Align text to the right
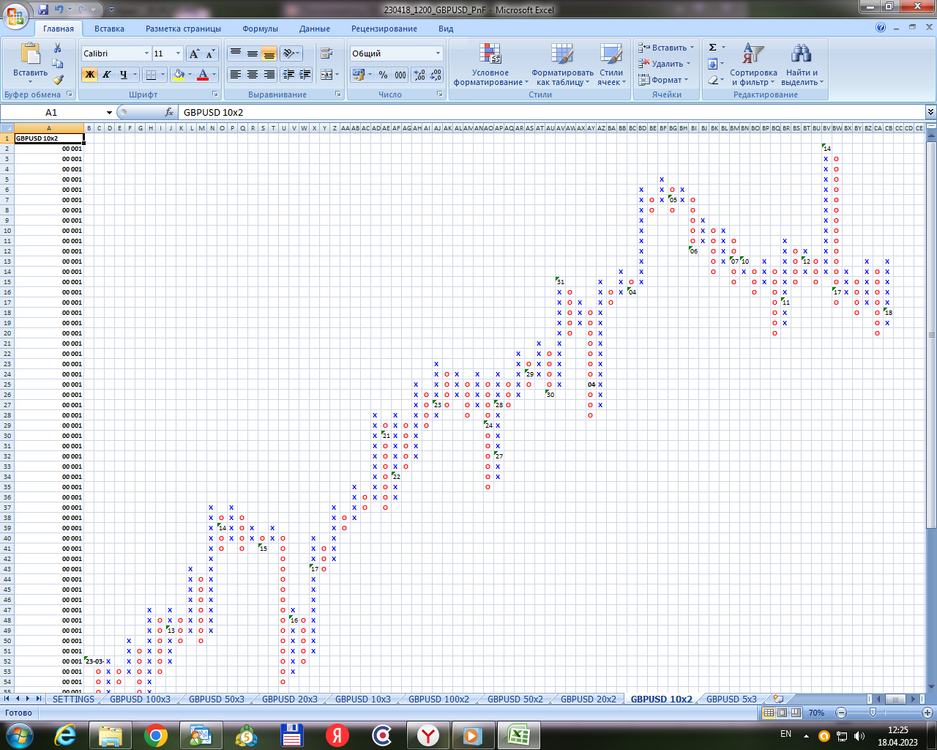 [x=269, y=75]
